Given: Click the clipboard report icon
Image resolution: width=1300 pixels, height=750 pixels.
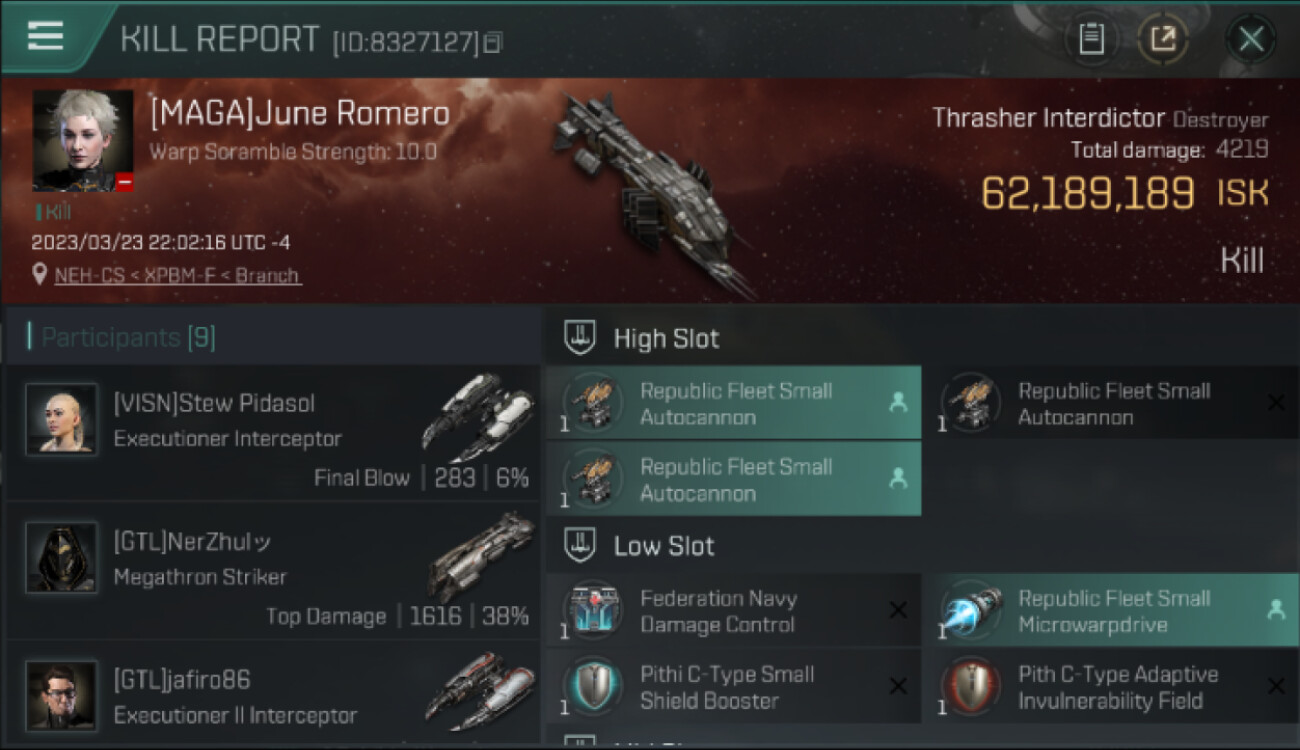Looking at the screenshot, I should point(1091,40).
